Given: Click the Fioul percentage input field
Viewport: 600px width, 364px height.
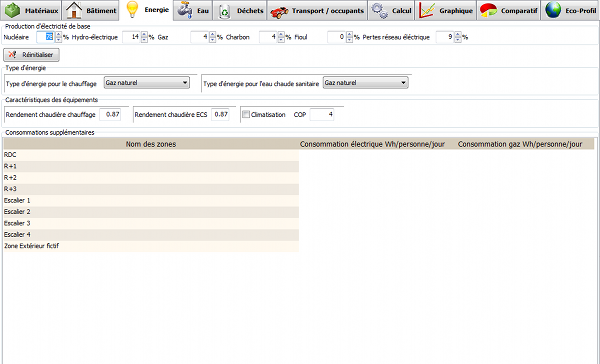Looking at the screenshot, I should click(x=337, y=37).
